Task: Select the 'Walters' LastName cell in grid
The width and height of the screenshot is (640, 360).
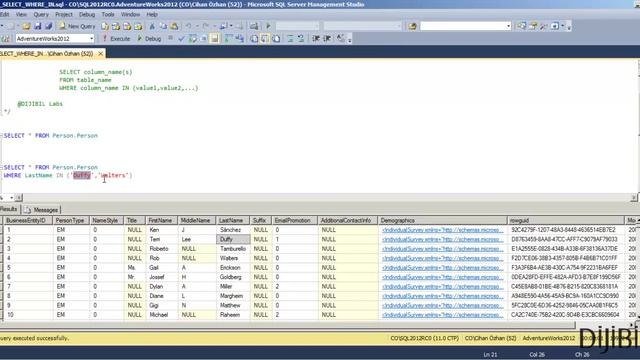Action: tap(233, 258)
